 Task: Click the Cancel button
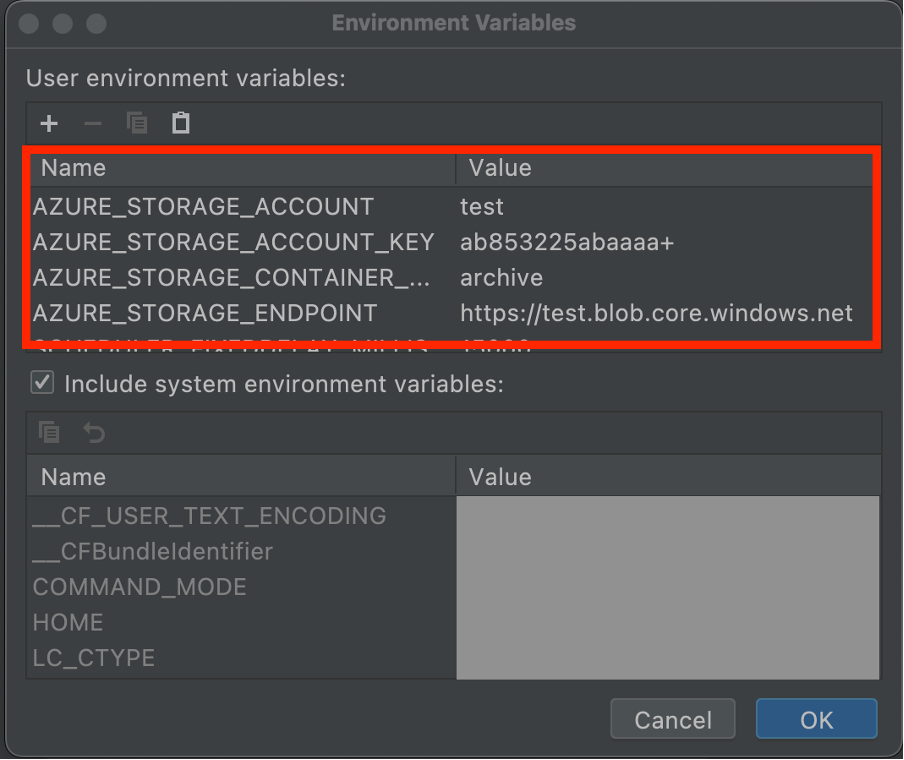pyautogui.click(x=673, y=719)
